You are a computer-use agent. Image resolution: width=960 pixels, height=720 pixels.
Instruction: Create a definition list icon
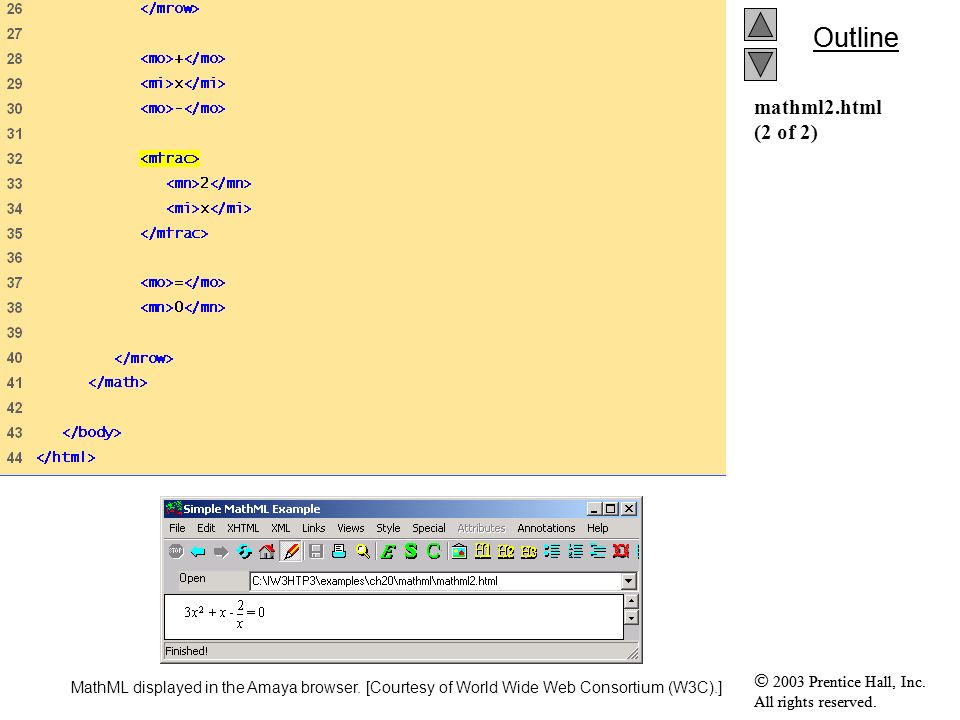coord(598,552)
